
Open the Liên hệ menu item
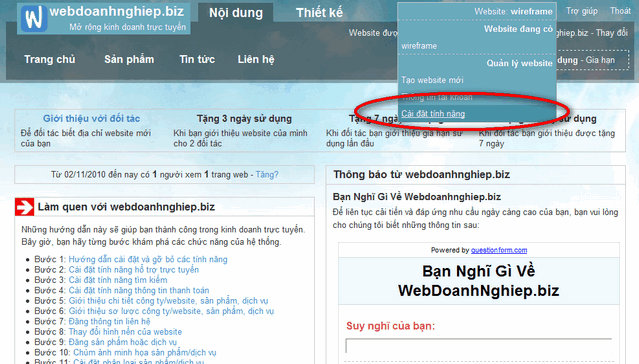256,60
